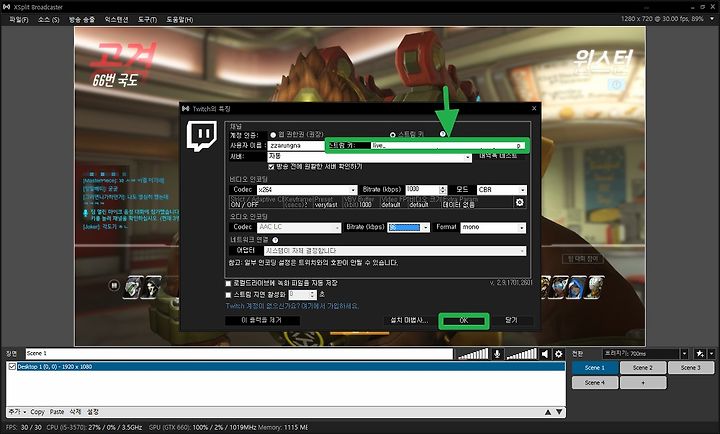Click 삭제 in the sources toolbar
720x434 pixels.
pos(75,412)
